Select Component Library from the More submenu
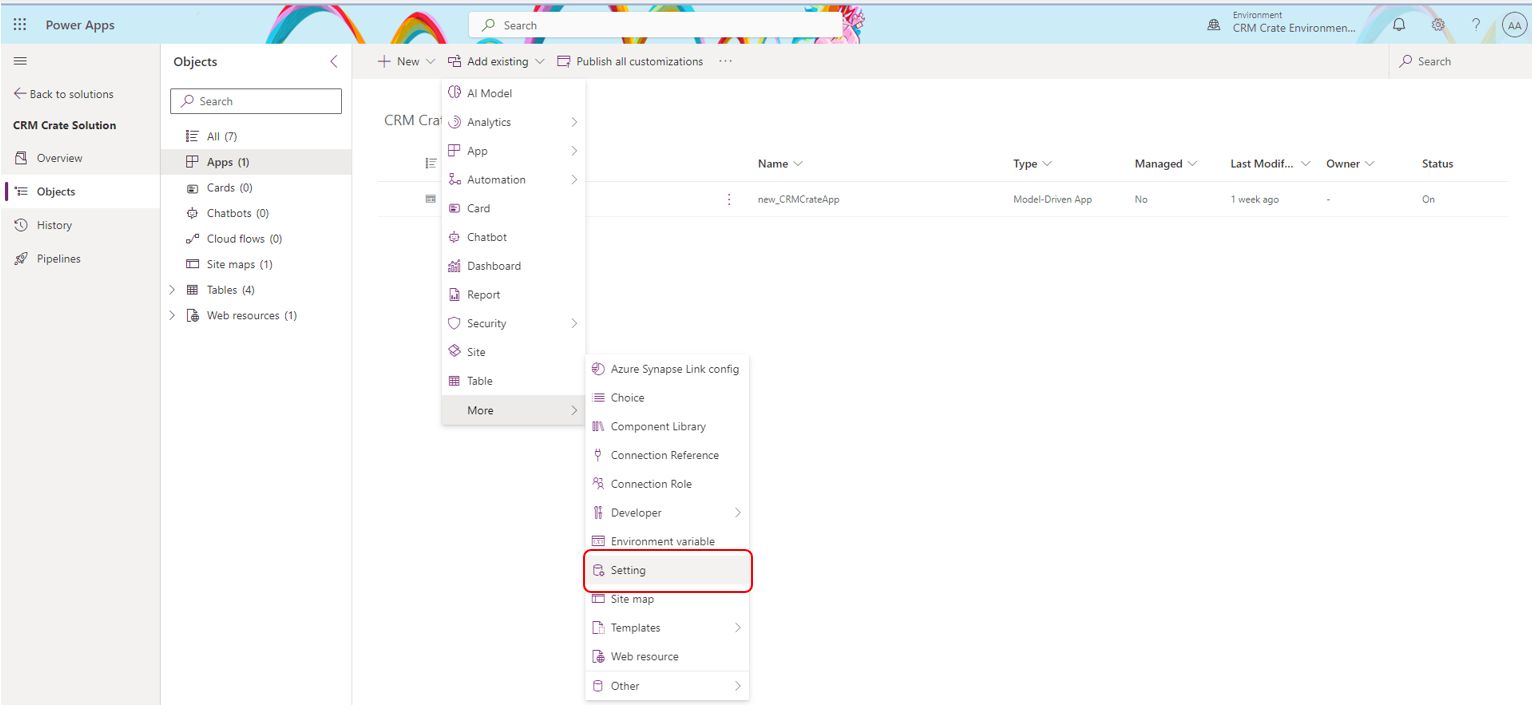This screenshot has height=716, width=1532. tap(657, 426)
